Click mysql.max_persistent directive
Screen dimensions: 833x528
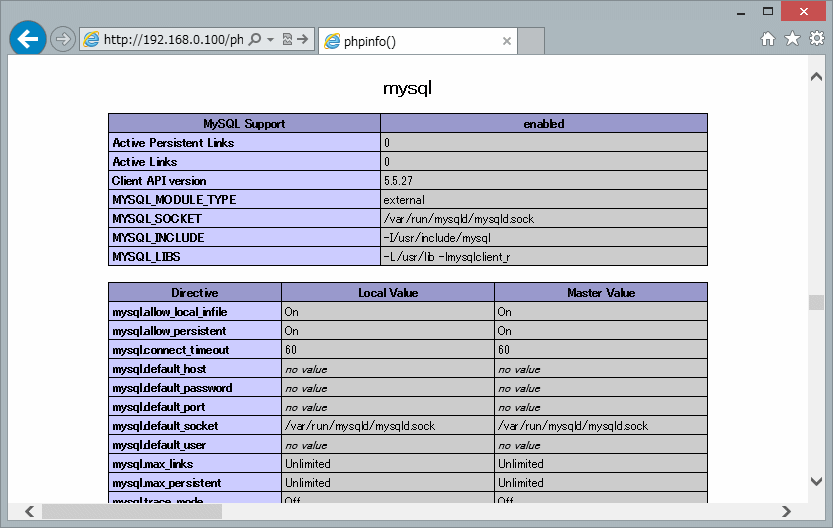166,483
